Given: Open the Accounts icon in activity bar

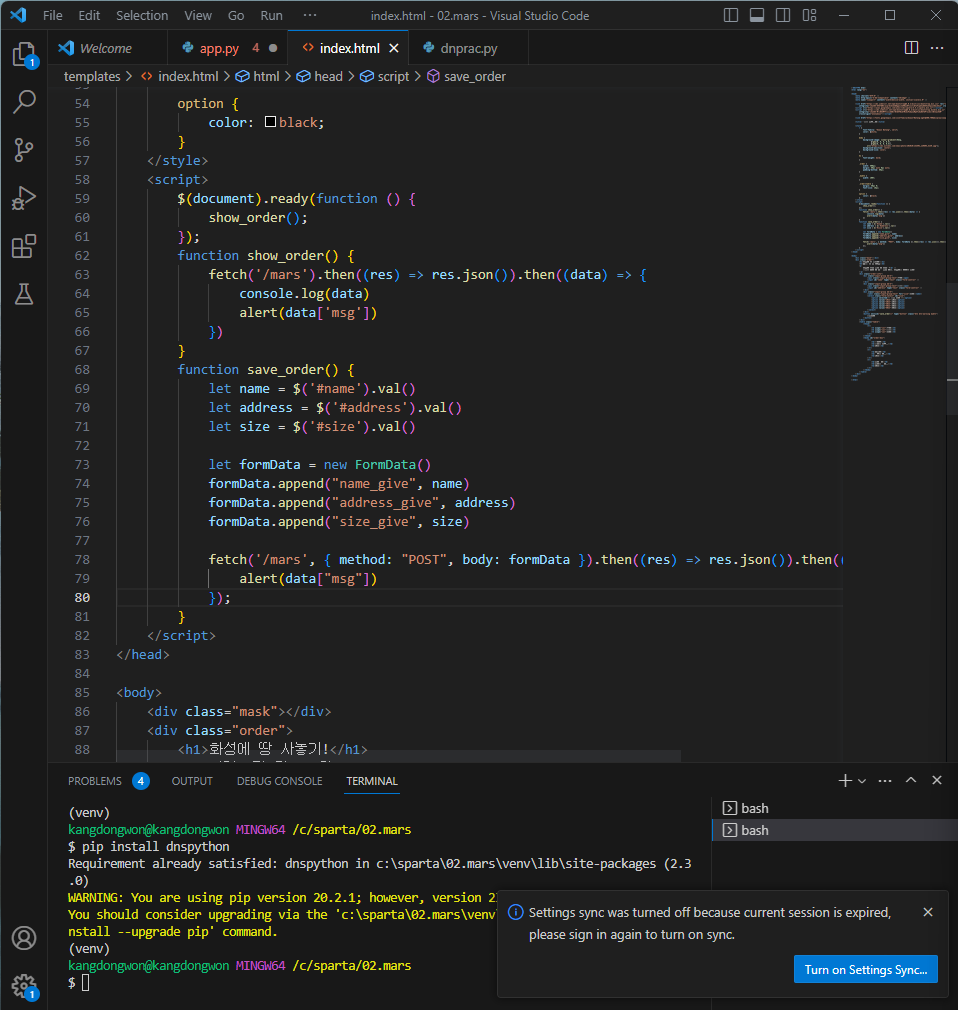Looking at the screenshot, I should click(24, 938).
